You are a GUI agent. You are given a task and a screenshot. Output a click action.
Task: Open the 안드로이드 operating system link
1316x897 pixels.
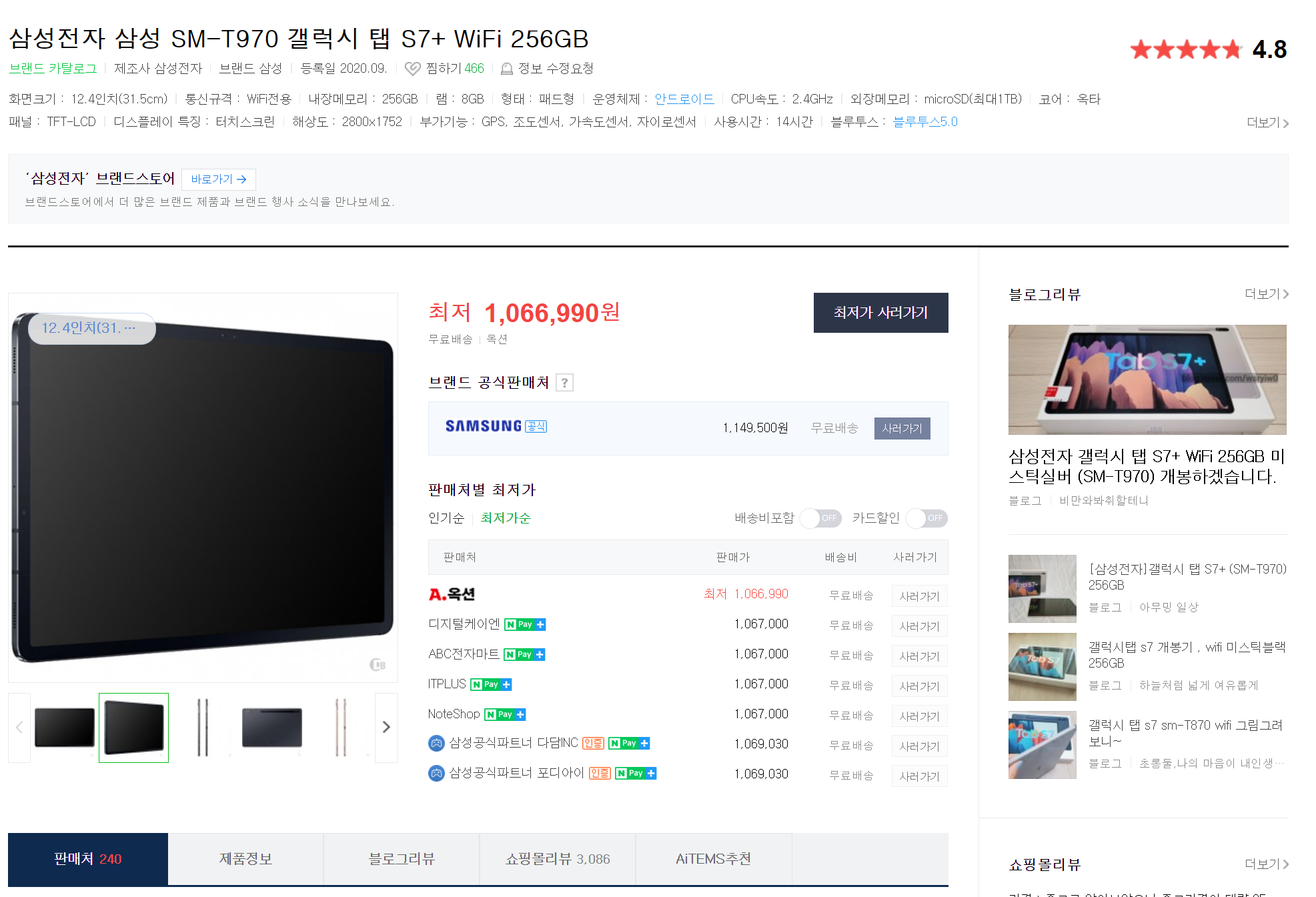(684, 99)
